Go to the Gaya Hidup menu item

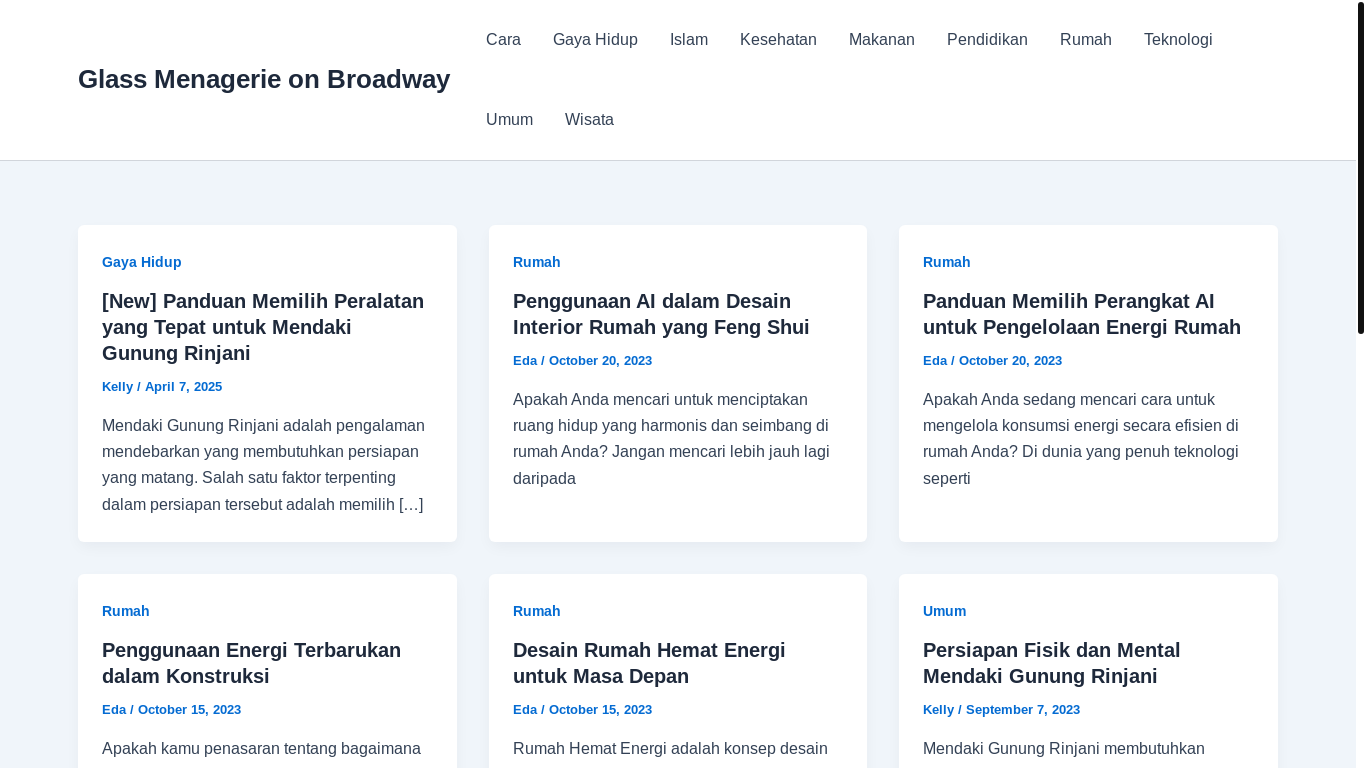point(595,40)
